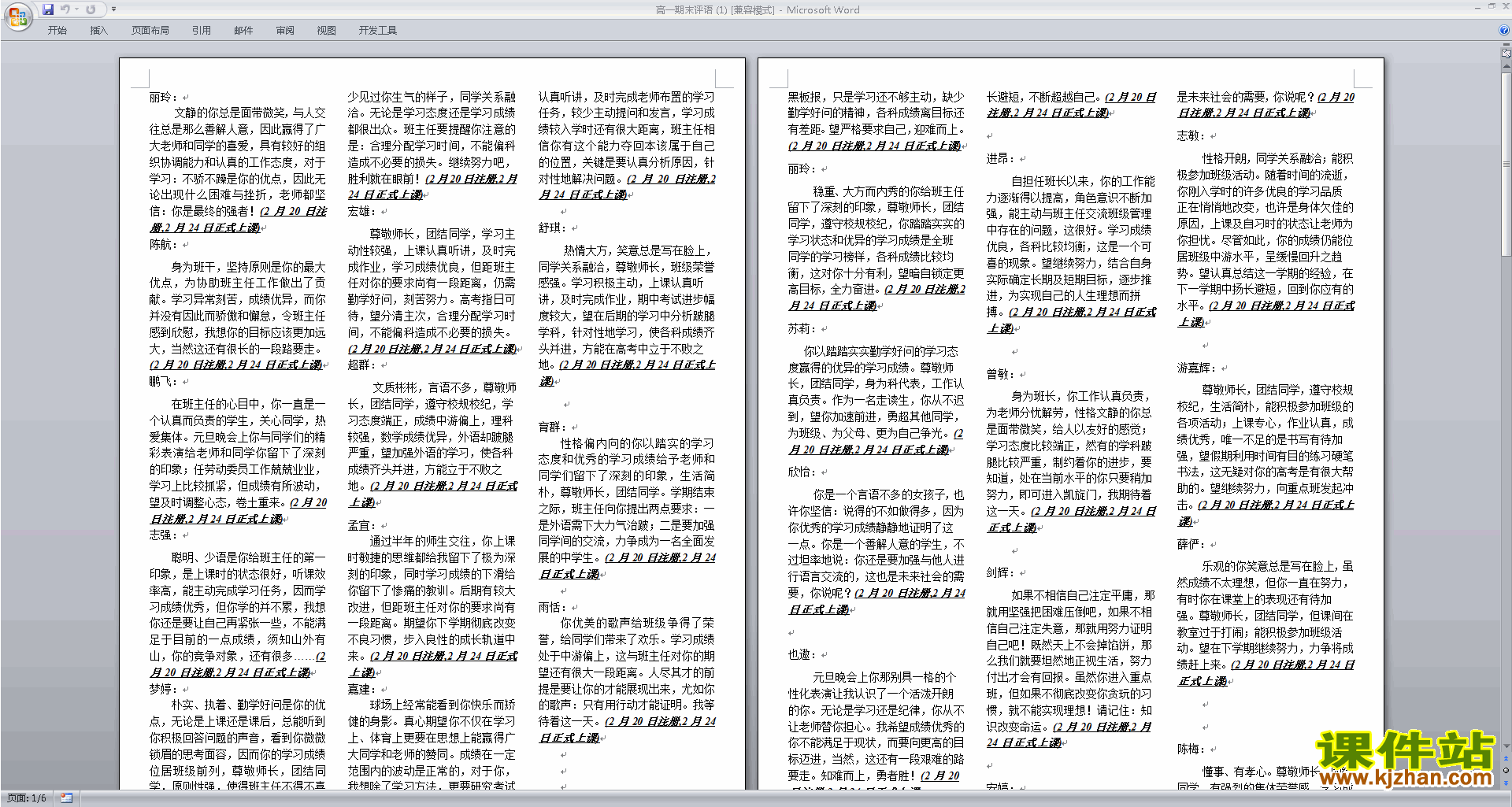This screenshot has height=807, width=1512.
Task: Click the name 陈梅 on page two
Action: (x=1188, y=749)
